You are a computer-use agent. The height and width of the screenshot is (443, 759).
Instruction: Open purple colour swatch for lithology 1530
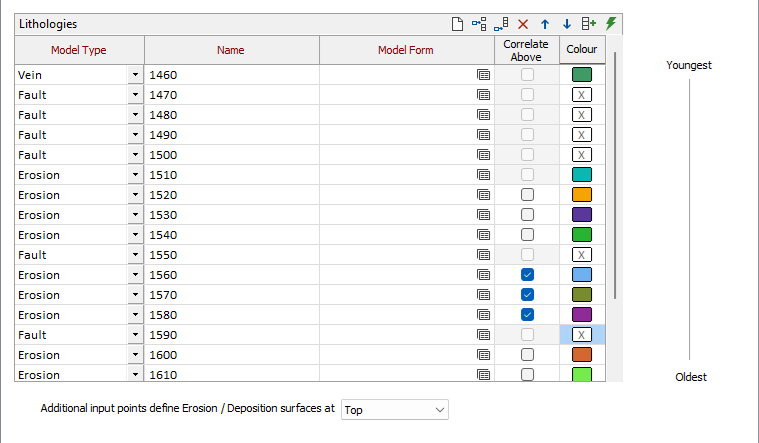(x=582, y=214)
